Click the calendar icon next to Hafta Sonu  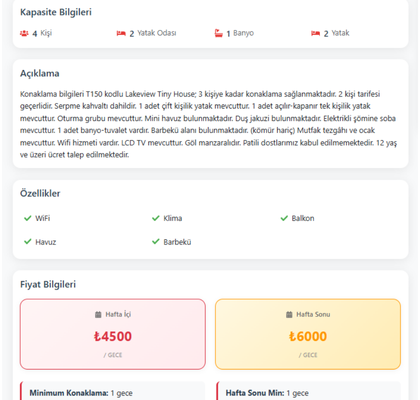pyautogui.click(x=289, y=314)
